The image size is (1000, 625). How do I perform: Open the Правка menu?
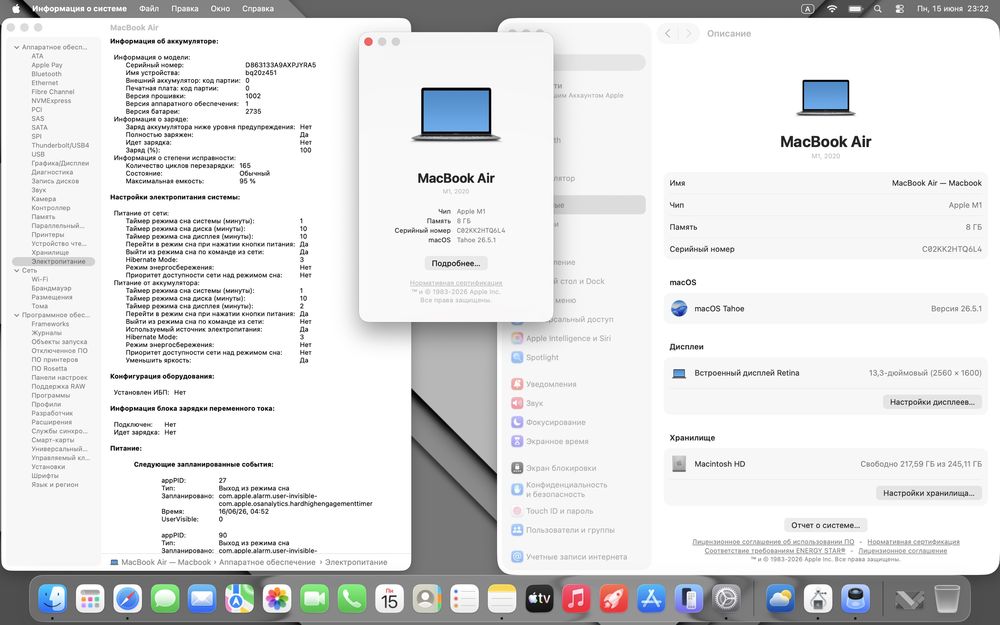184,8
